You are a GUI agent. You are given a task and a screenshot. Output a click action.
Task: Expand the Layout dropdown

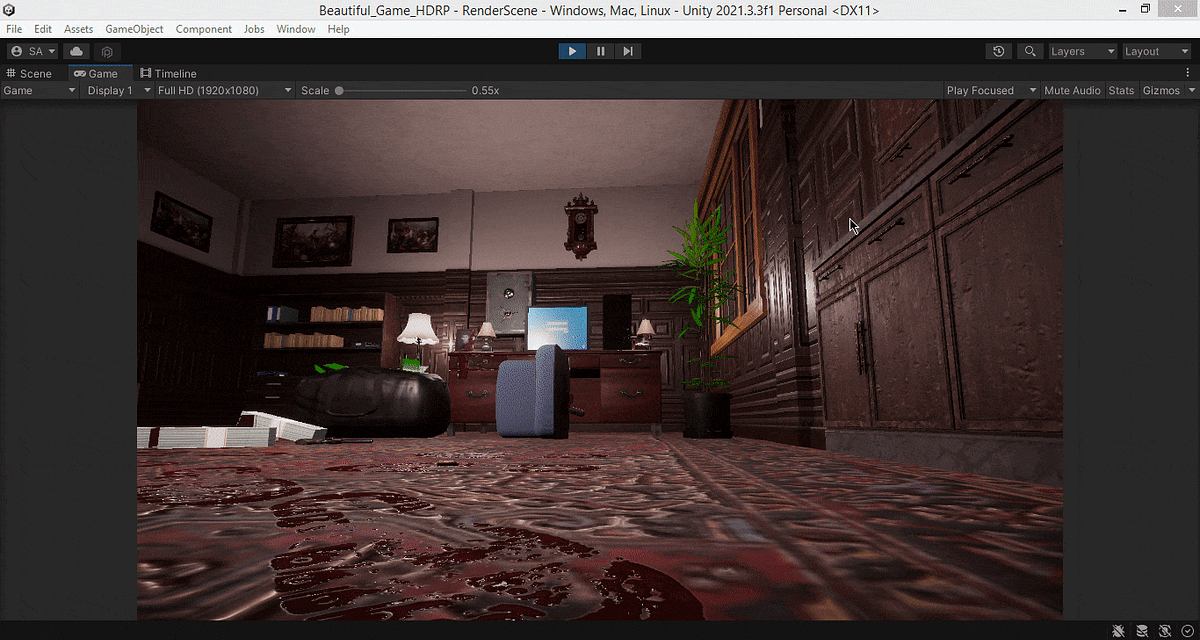[x=1156, y=51]
